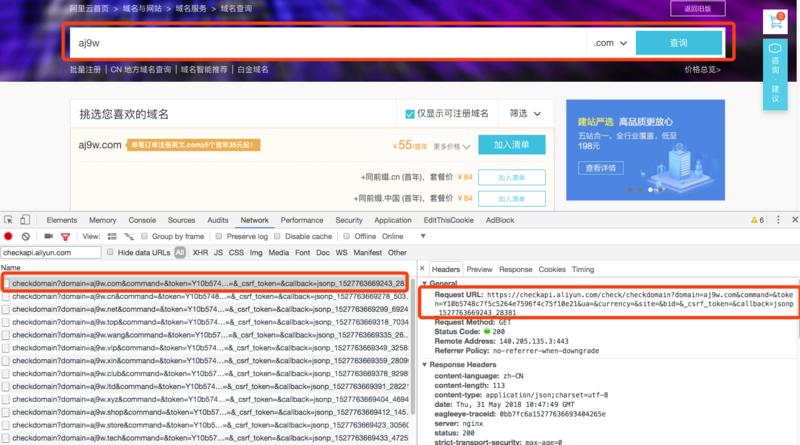
Task: Select the checkdomain aj9w.wang request row
Action: tap(205, 335)
